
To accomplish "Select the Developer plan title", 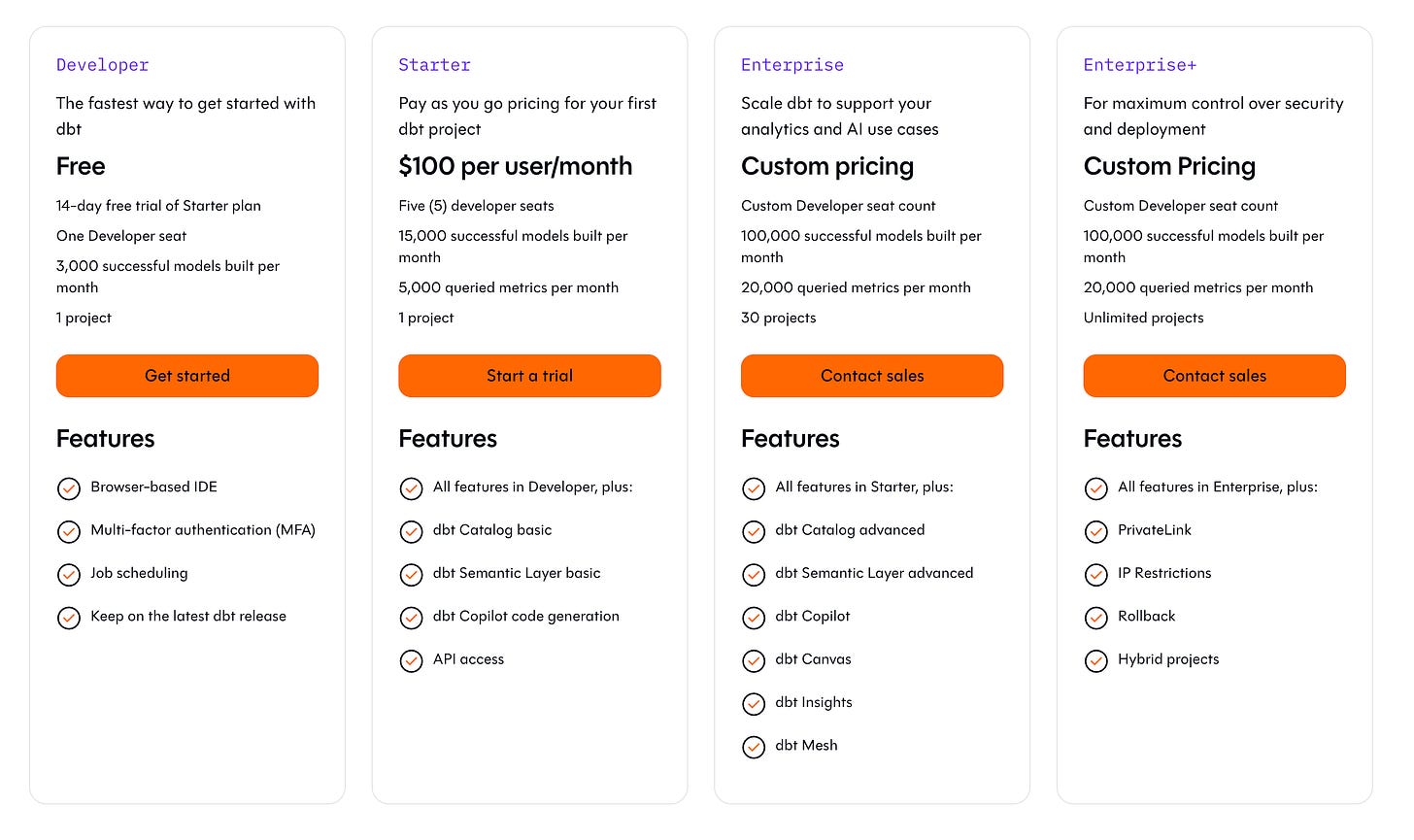I will coord(102,65).
